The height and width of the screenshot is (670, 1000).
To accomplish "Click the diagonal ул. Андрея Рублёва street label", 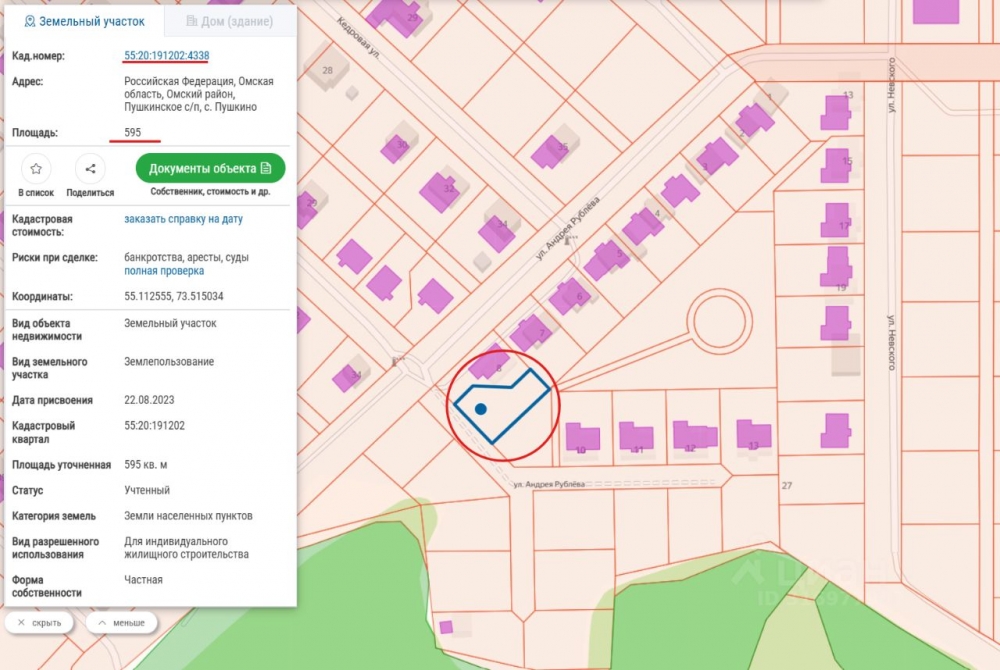I will 568,228.
